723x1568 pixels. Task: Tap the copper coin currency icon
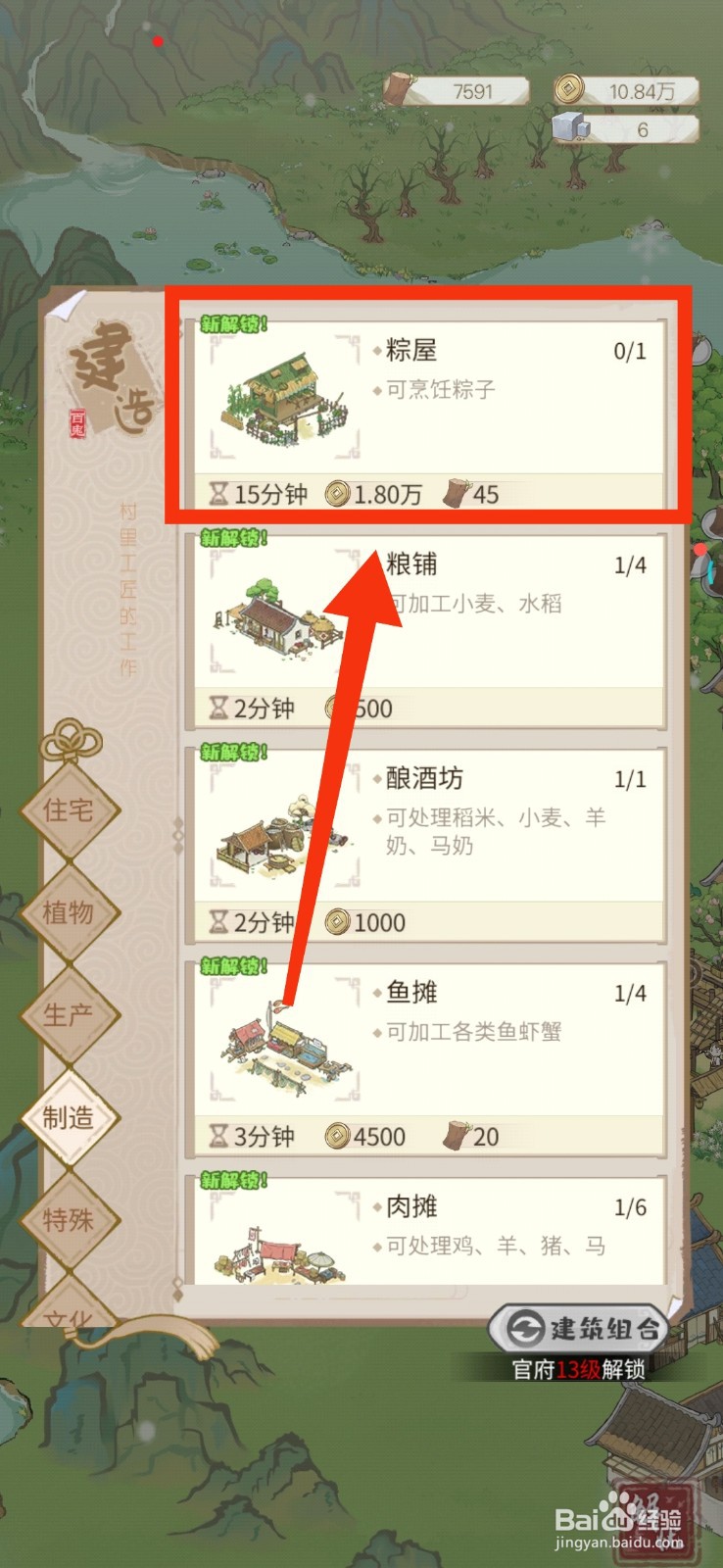pyautogui.click(x=569, y=90)
